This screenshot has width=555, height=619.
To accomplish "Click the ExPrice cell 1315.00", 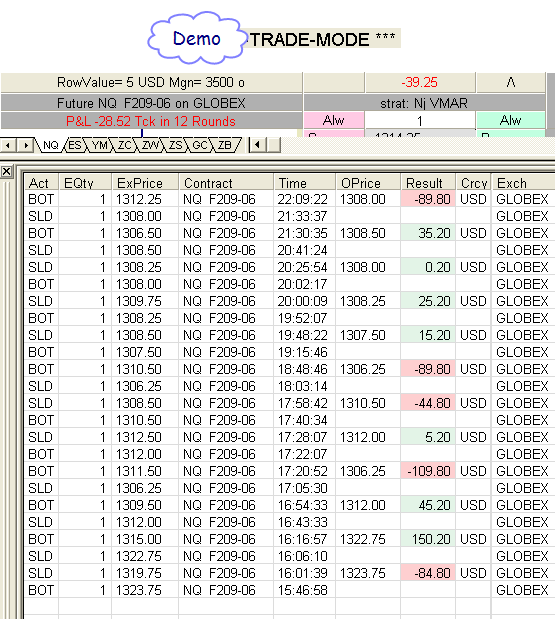I will tap(145, 539).
